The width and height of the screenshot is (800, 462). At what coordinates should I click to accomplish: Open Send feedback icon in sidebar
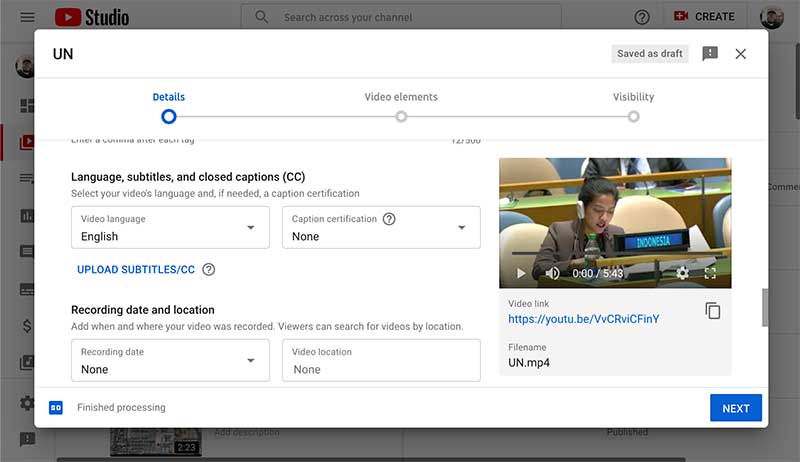[27, 439]
